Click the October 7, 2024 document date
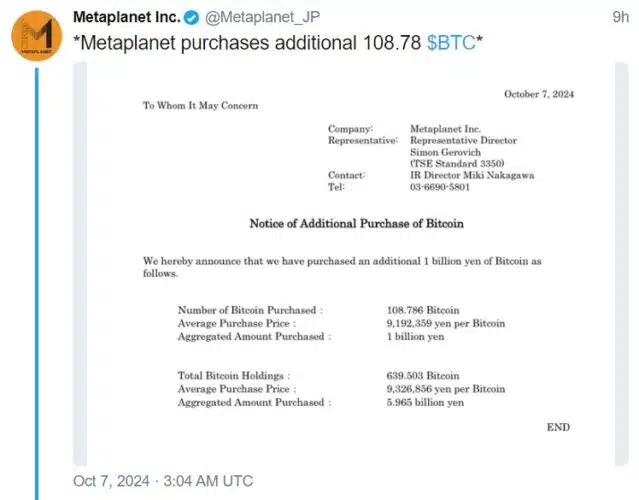 click(539, 94)
